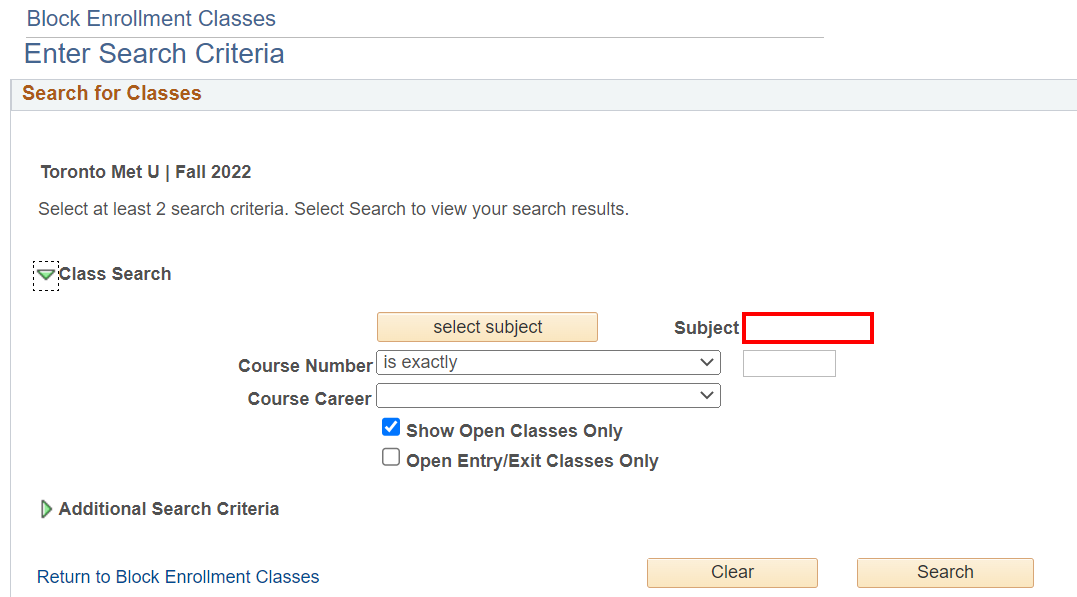This screenshot has width=1077, height=597.
Task: Collapse the Class Search green arrow
Action: [x=46, y=274]
